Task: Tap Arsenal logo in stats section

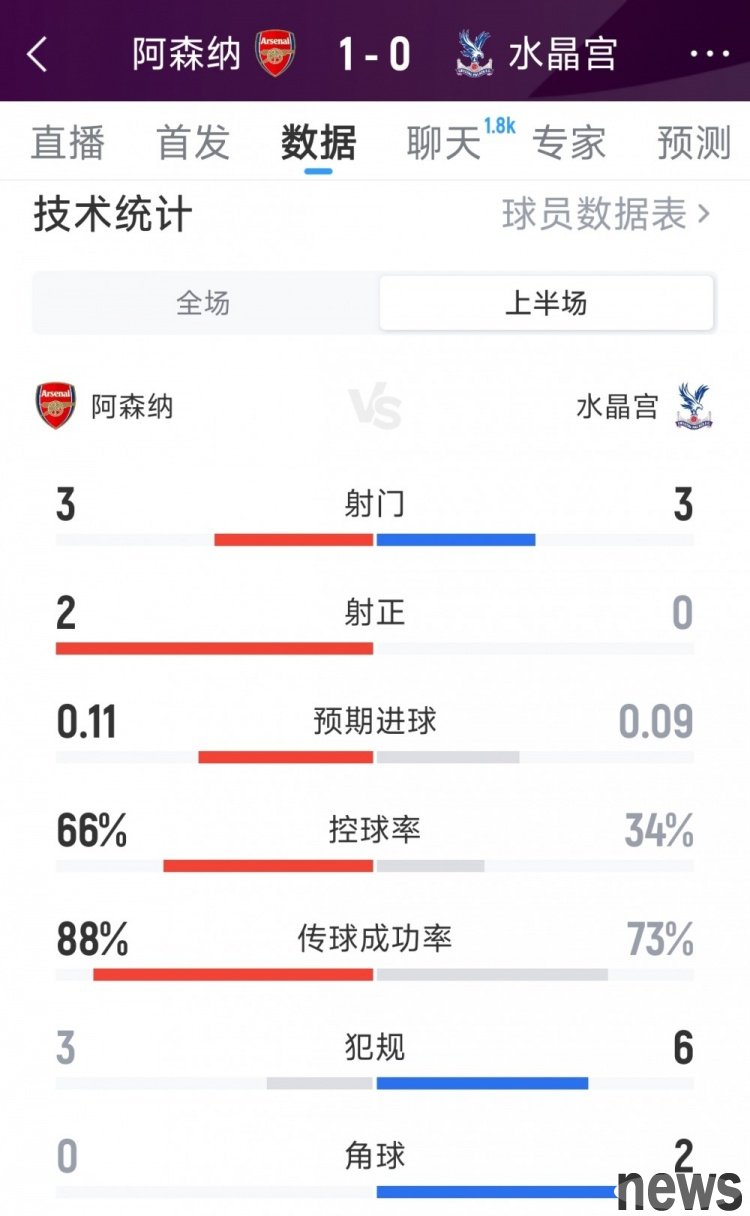Action: (x=56, y=406)
